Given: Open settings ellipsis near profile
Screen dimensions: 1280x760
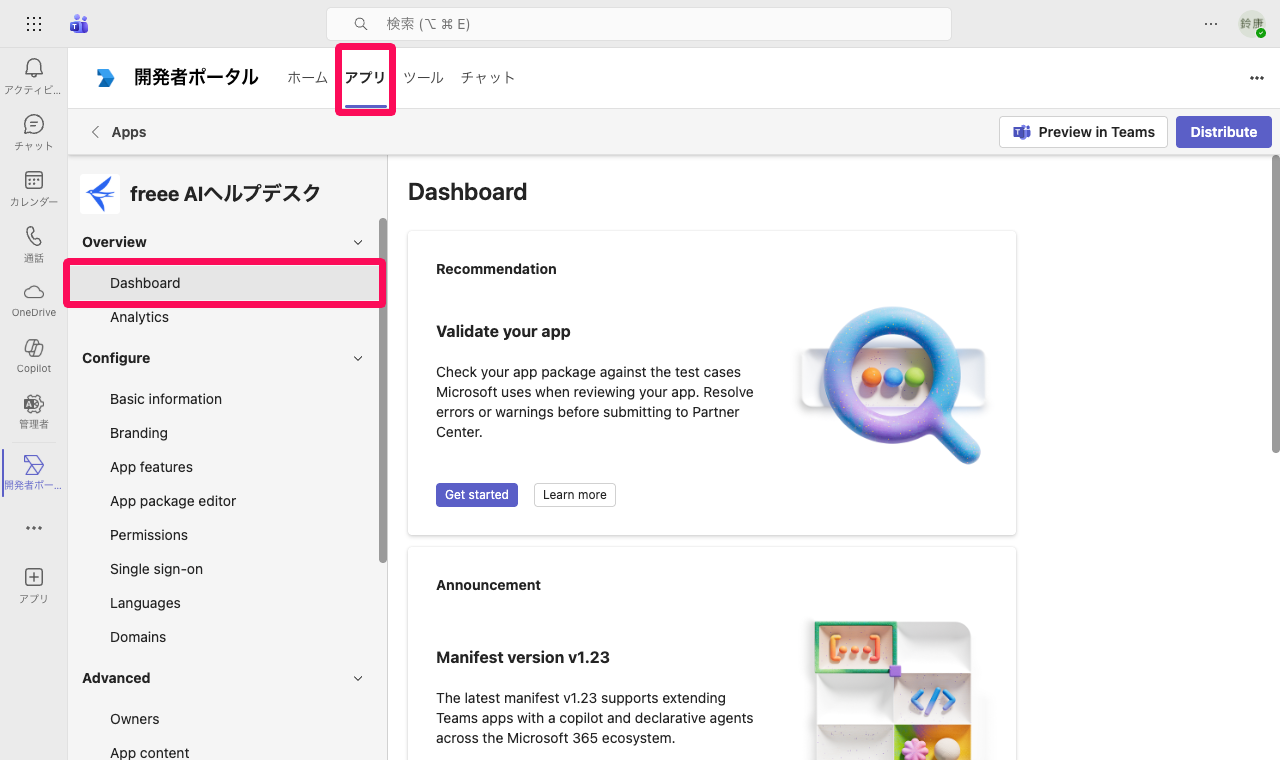Looking at the screenshot, I should coord(1211,24).
